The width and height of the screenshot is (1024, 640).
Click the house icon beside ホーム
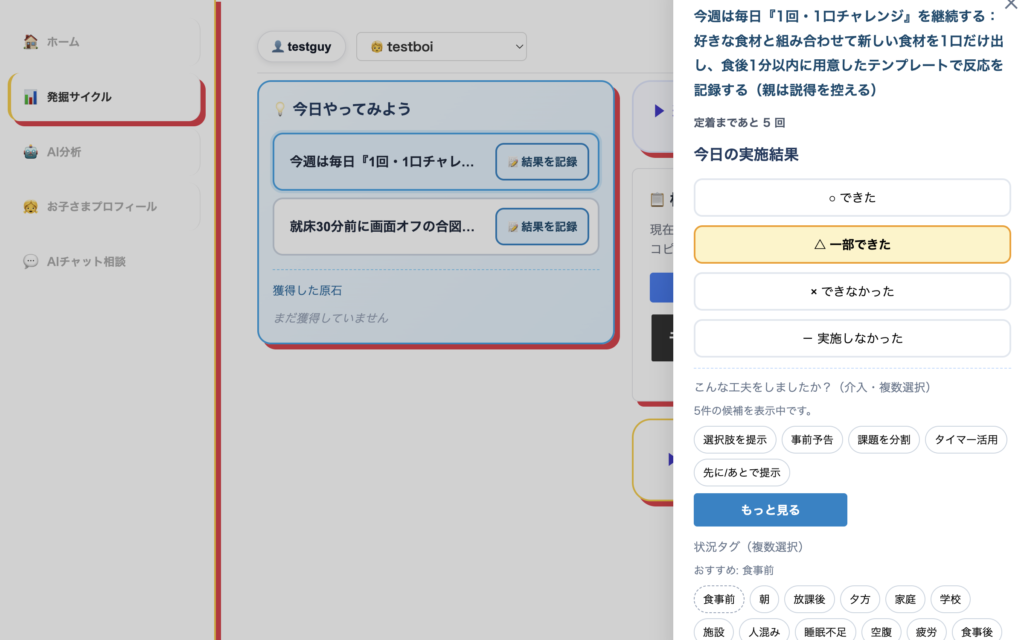(31, 42)
